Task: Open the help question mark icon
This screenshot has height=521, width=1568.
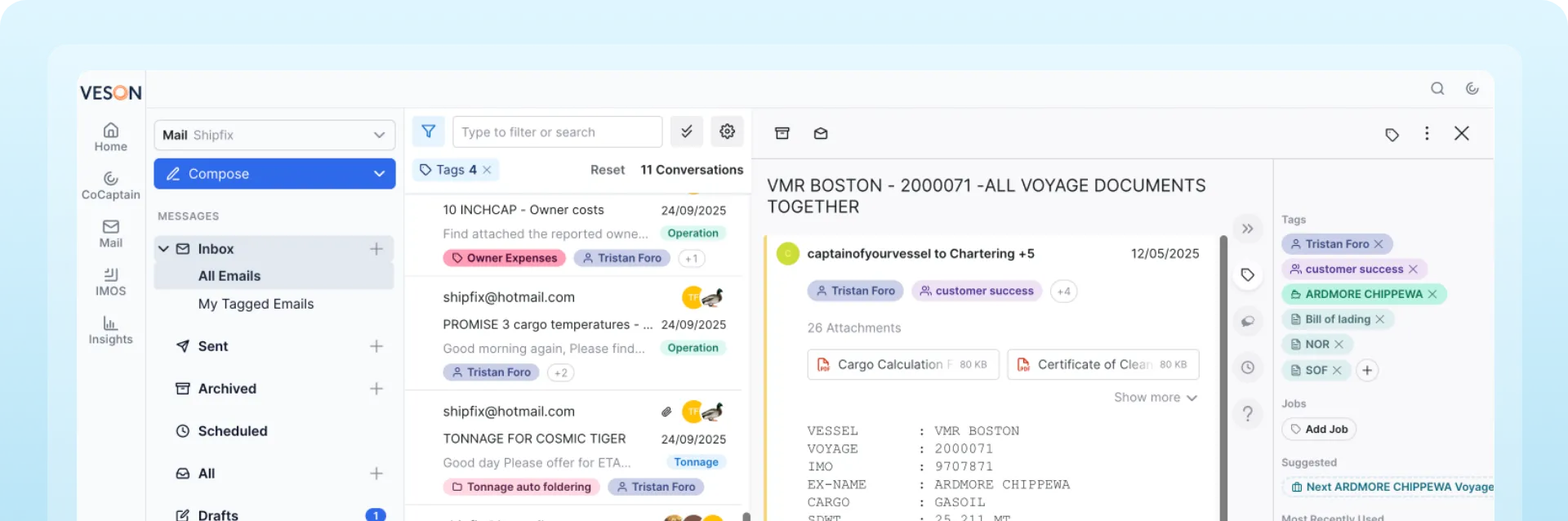Action: point(1247,414)
